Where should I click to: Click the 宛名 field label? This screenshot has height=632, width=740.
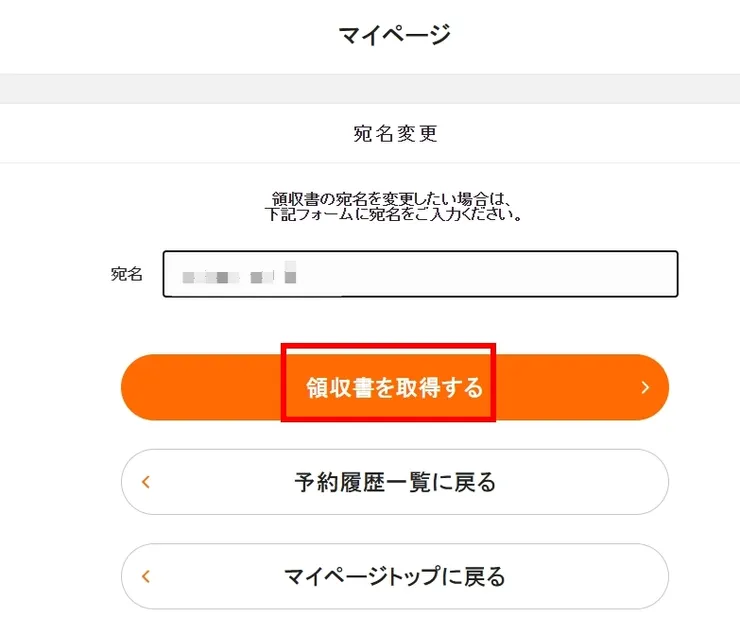click(x=127, y=274)
